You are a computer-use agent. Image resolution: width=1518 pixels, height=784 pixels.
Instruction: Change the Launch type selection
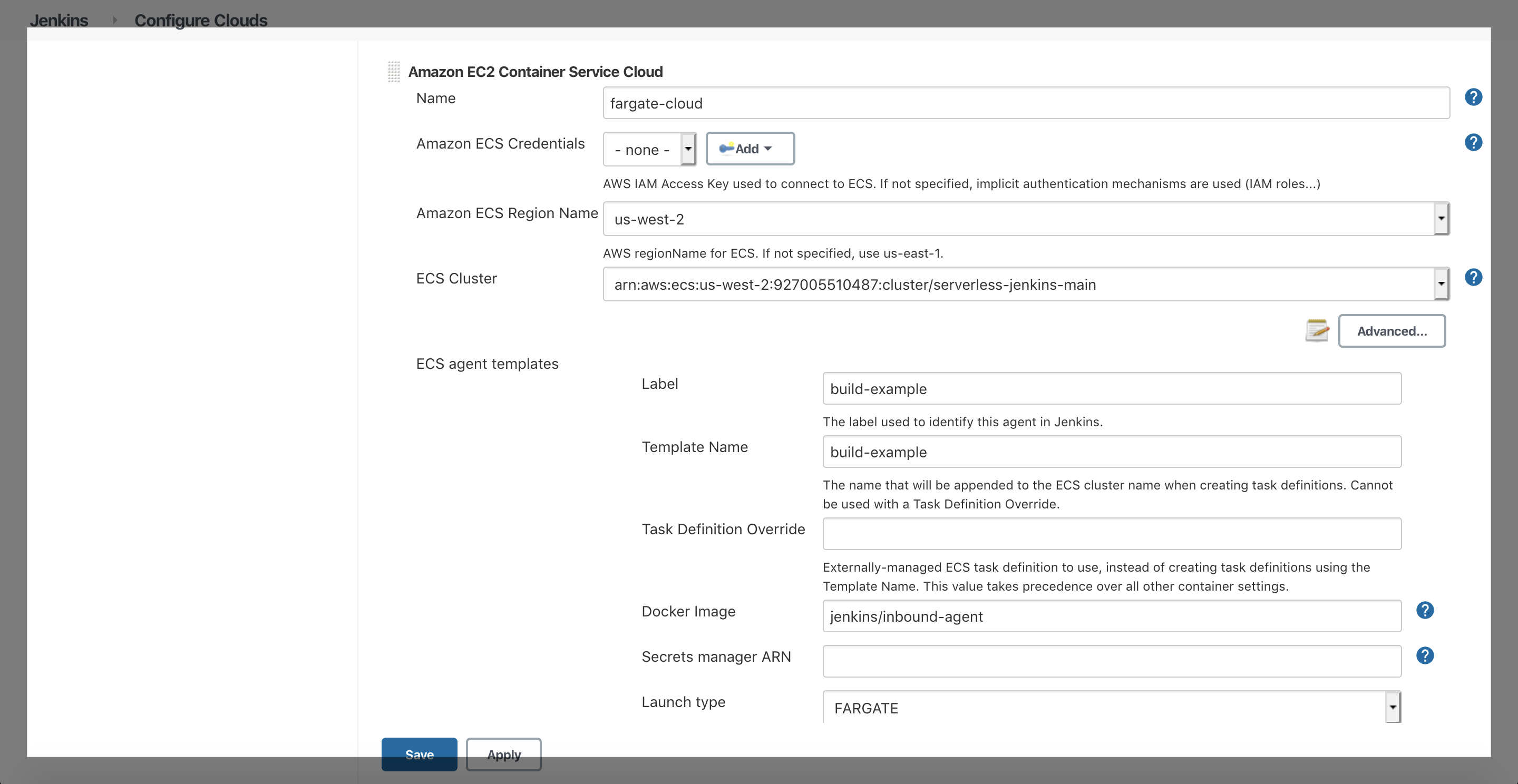click(x=1393, y=707)
